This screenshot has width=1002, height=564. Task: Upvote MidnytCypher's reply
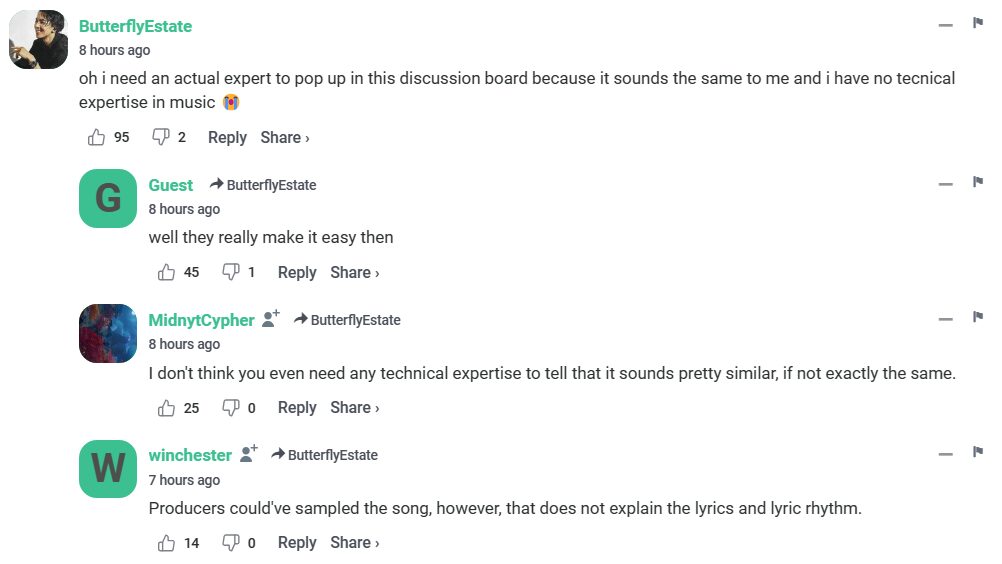[167, 407]
